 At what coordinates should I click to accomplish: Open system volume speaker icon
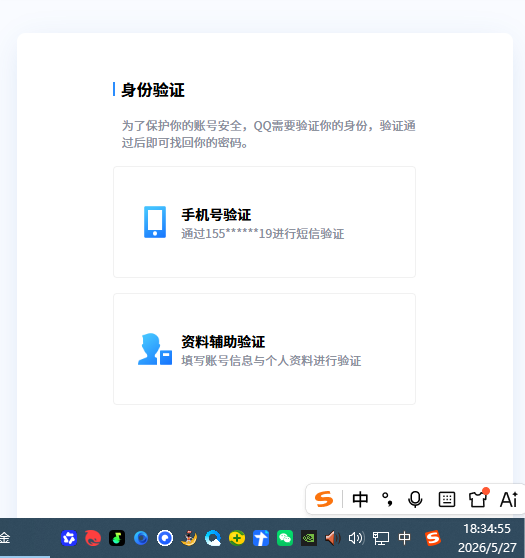[357, 538]
